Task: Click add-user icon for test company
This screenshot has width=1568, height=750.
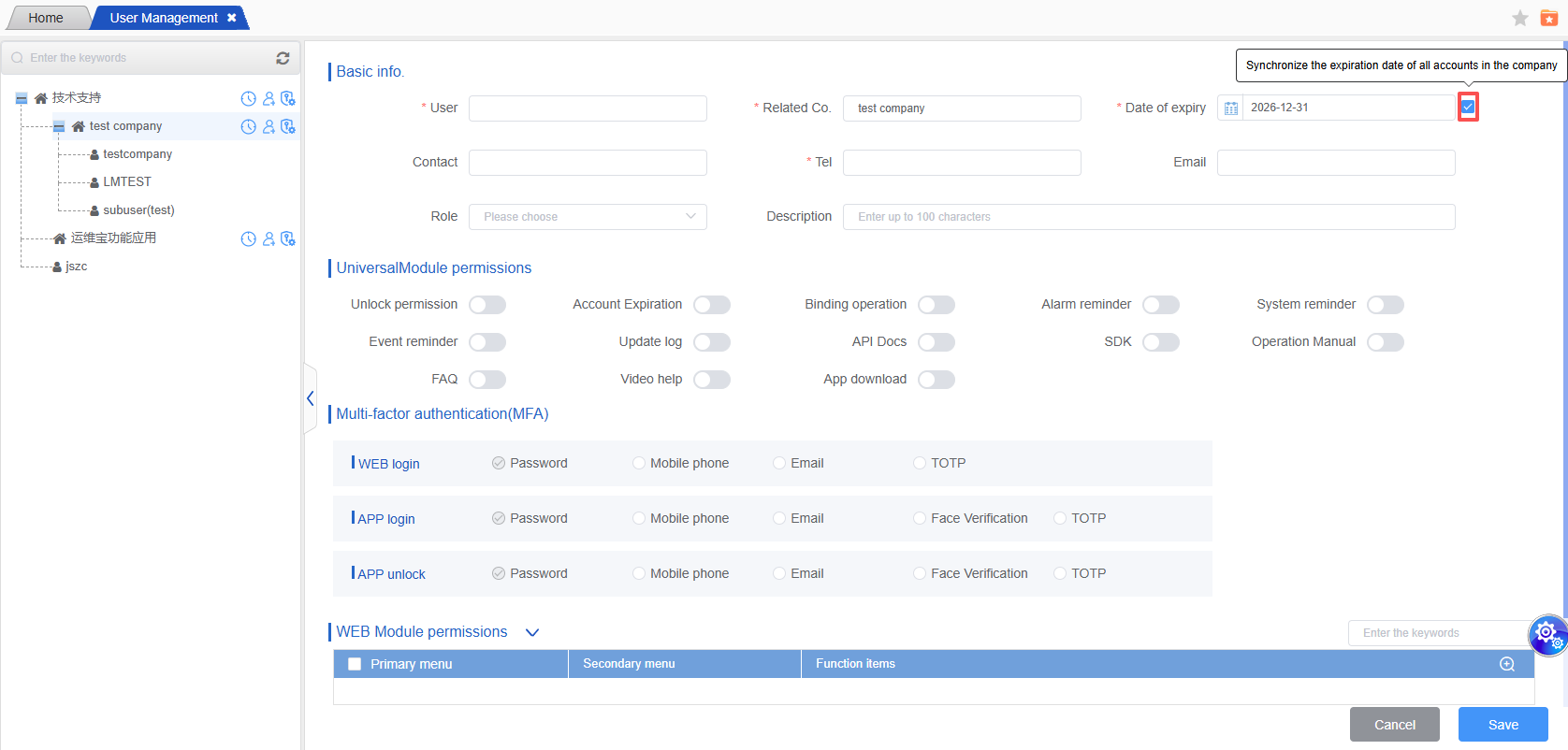Action: point(269,126)
